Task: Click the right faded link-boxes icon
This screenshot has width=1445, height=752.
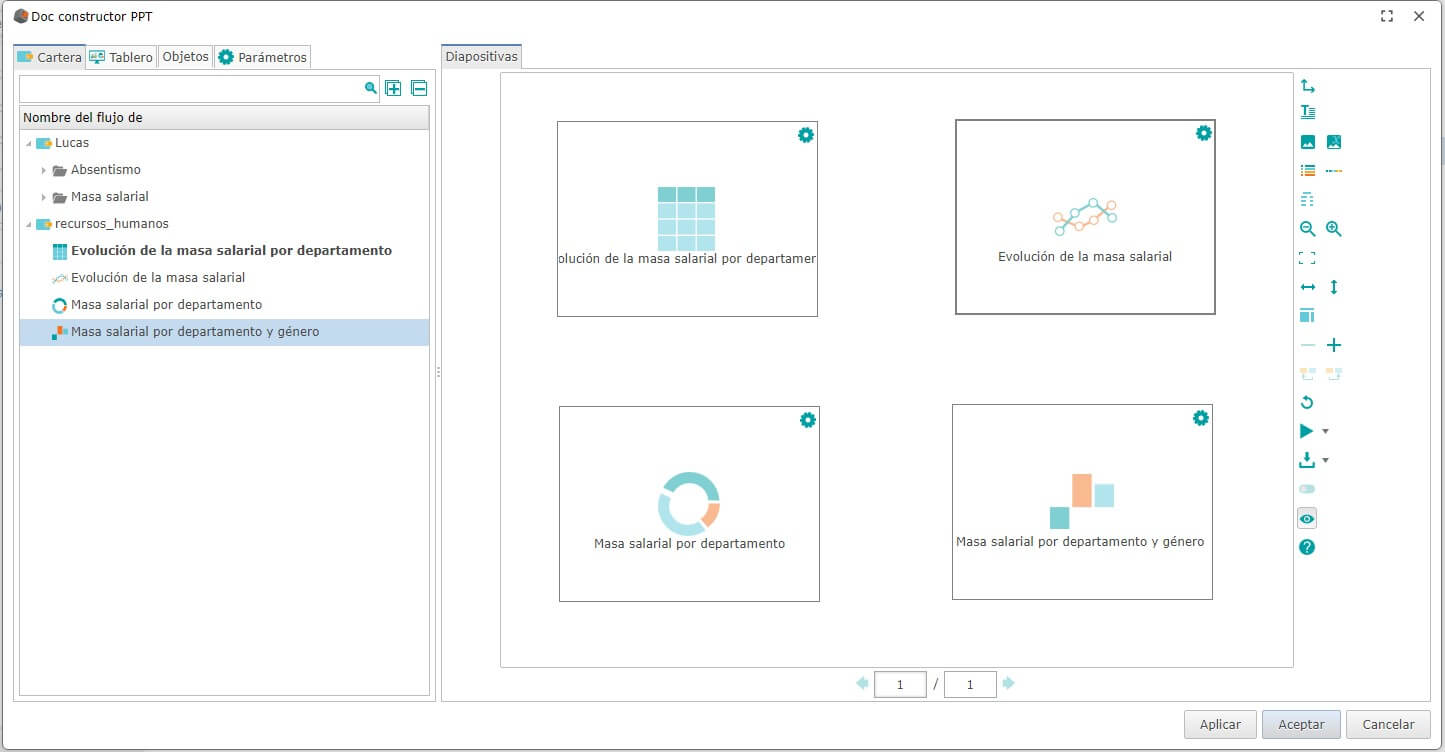Action: coord(1333,374)
